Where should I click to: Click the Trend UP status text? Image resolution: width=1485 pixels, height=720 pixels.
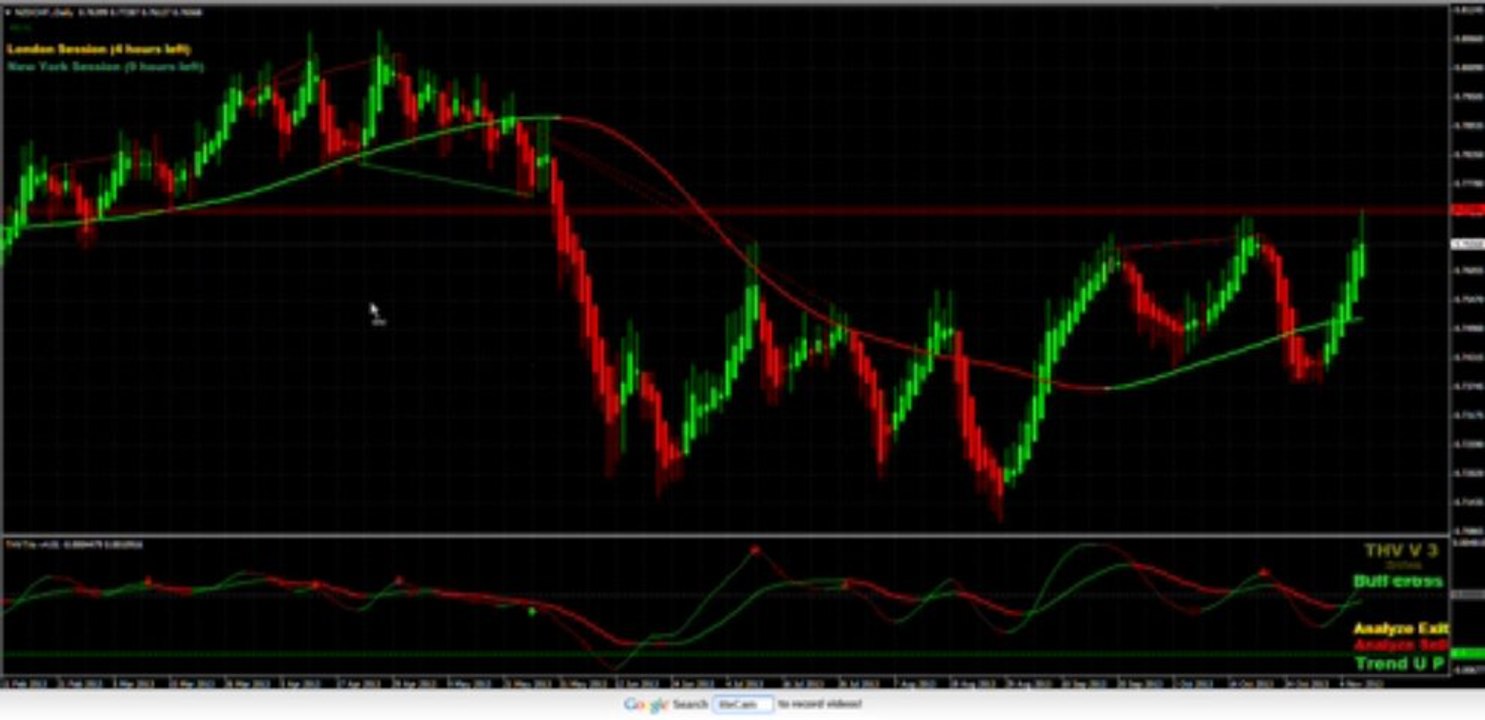[x=1400, y=664]
